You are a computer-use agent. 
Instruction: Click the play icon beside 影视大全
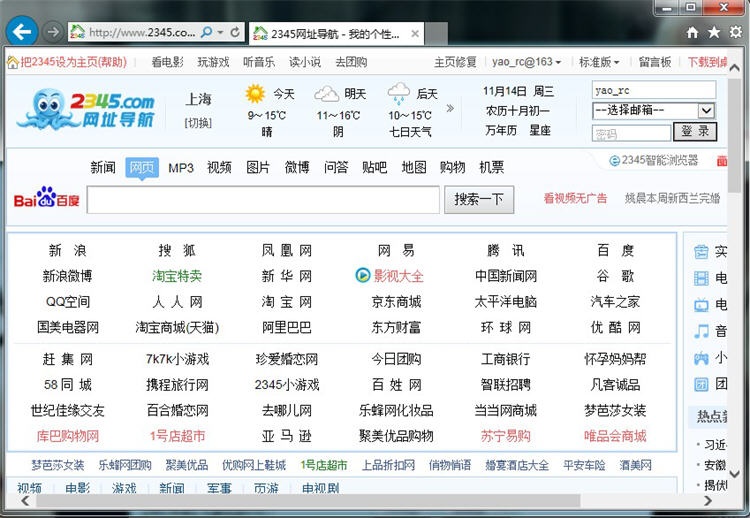362,275
